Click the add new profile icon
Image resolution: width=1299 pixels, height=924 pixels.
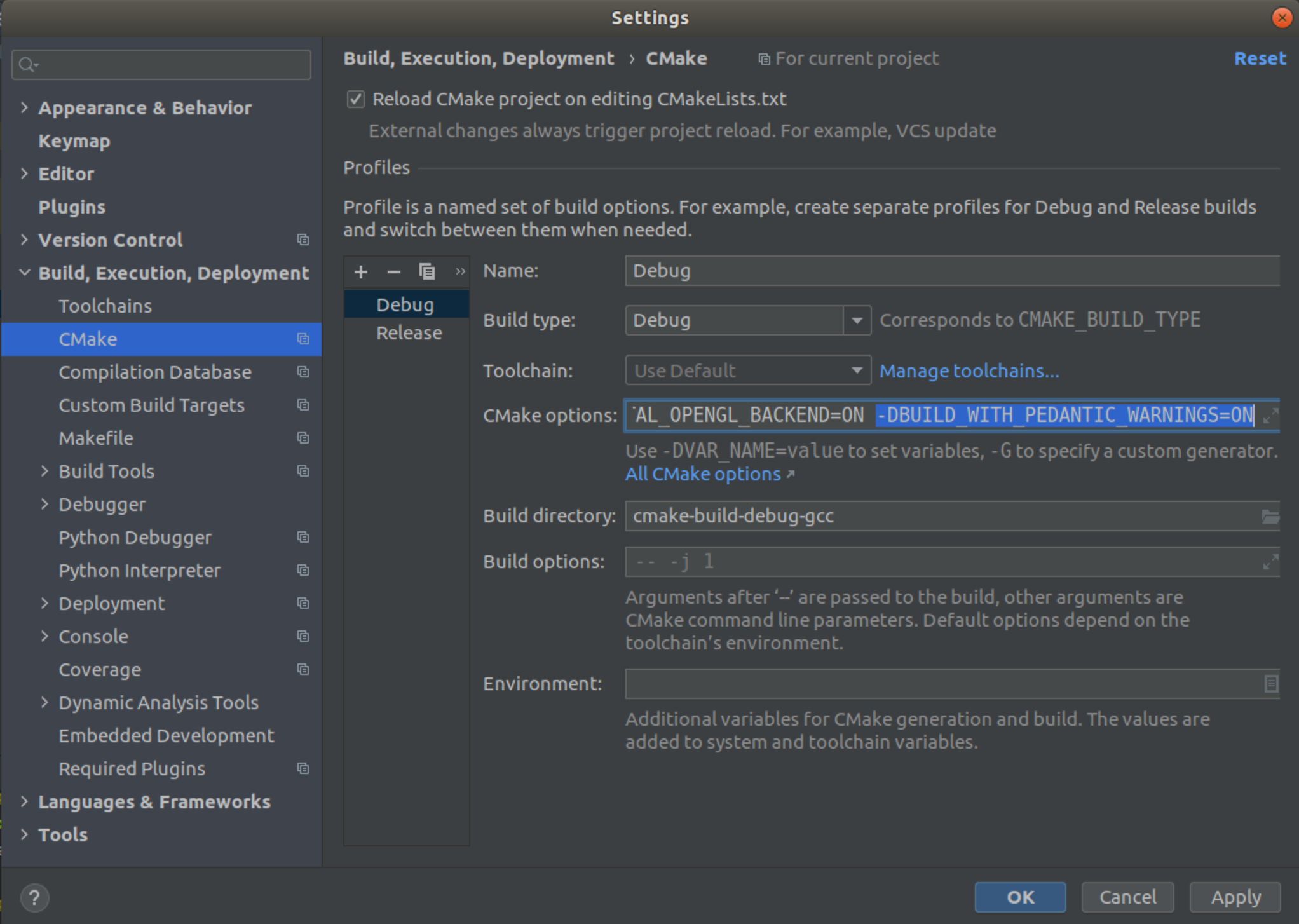[361, 272]
